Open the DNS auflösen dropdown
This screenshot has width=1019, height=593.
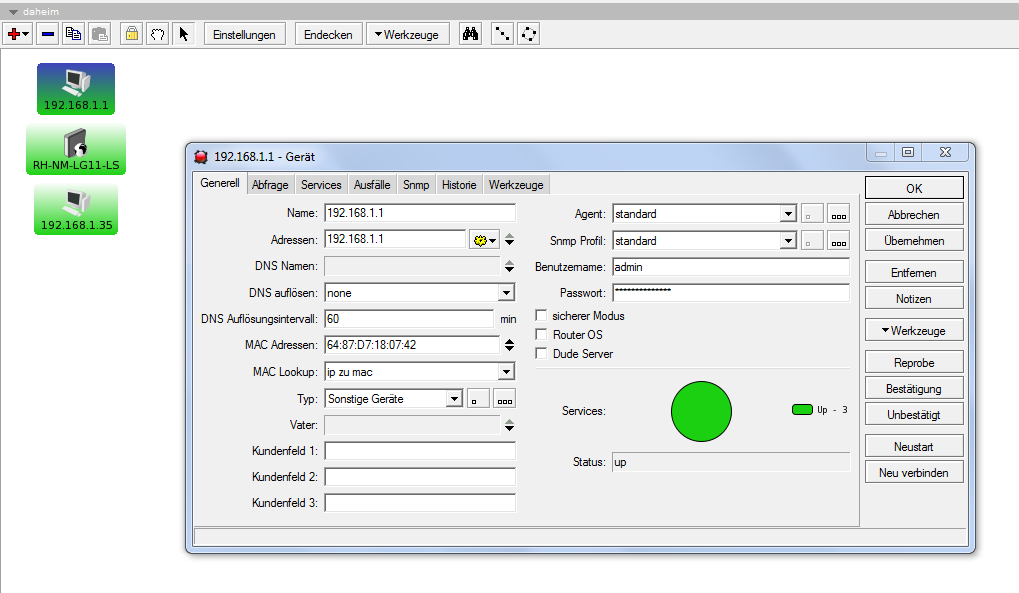pyautogui.click(x=506, y=293)
